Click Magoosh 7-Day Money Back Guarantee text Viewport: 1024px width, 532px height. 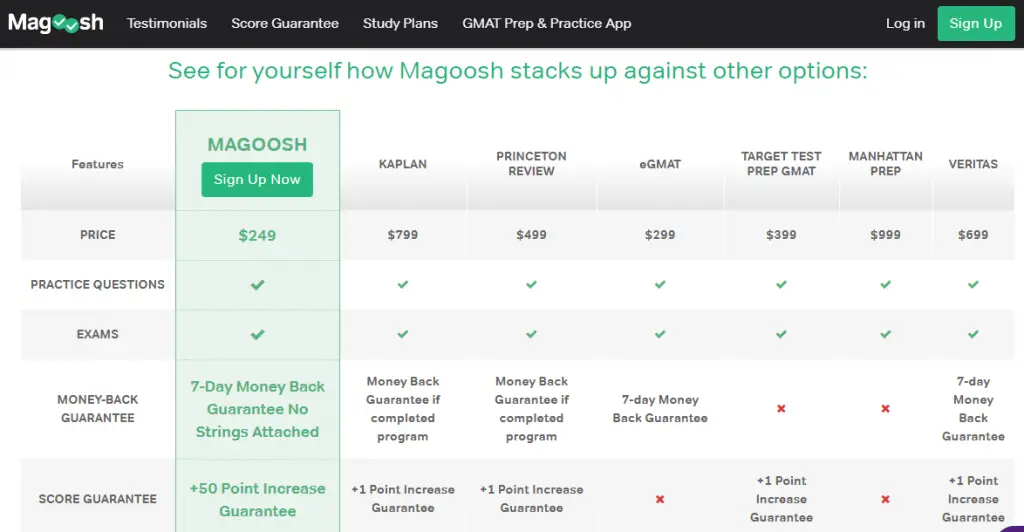pos(257,409)
